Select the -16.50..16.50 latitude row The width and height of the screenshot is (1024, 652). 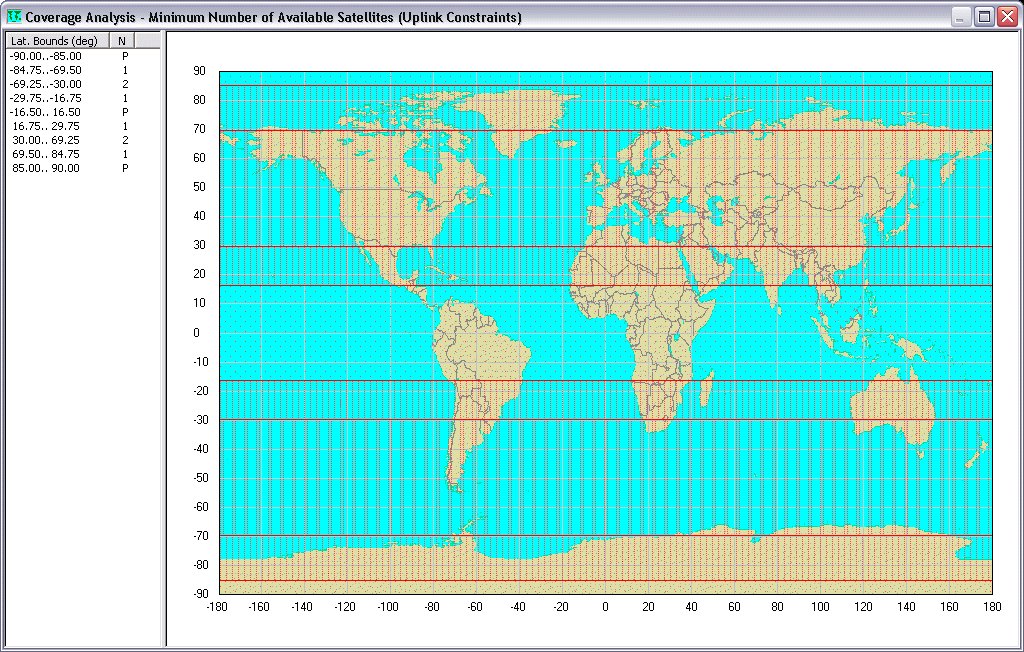[x=46, y=113]
